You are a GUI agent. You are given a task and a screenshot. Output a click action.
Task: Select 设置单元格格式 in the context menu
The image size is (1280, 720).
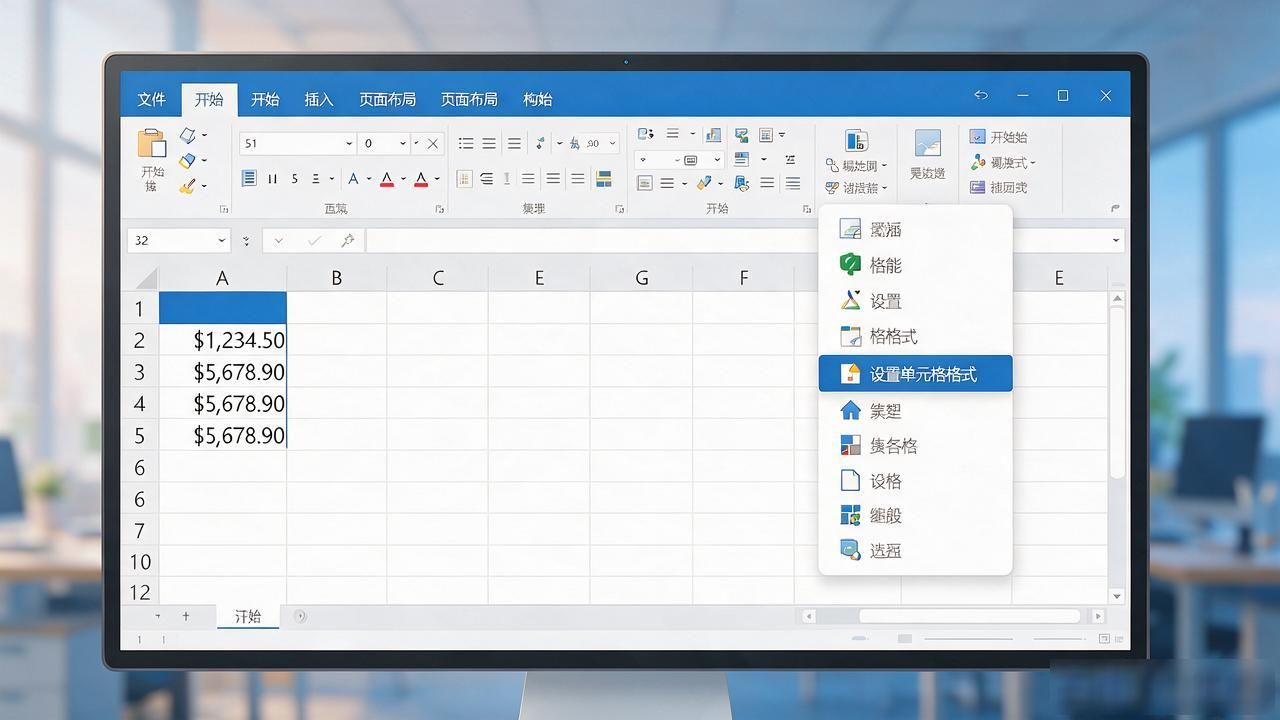915,374
